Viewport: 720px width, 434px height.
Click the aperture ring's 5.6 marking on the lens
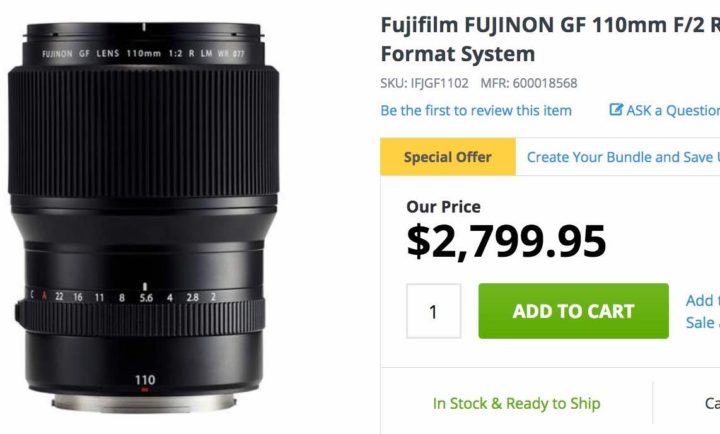coord(146,298)
